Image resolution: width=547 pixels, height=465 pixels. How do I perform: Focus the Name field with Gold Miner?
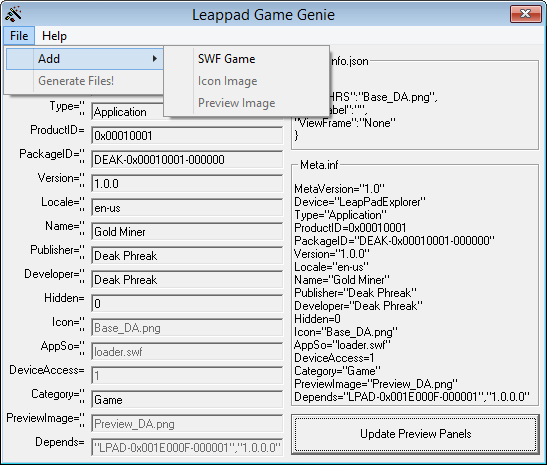point(187,232)
